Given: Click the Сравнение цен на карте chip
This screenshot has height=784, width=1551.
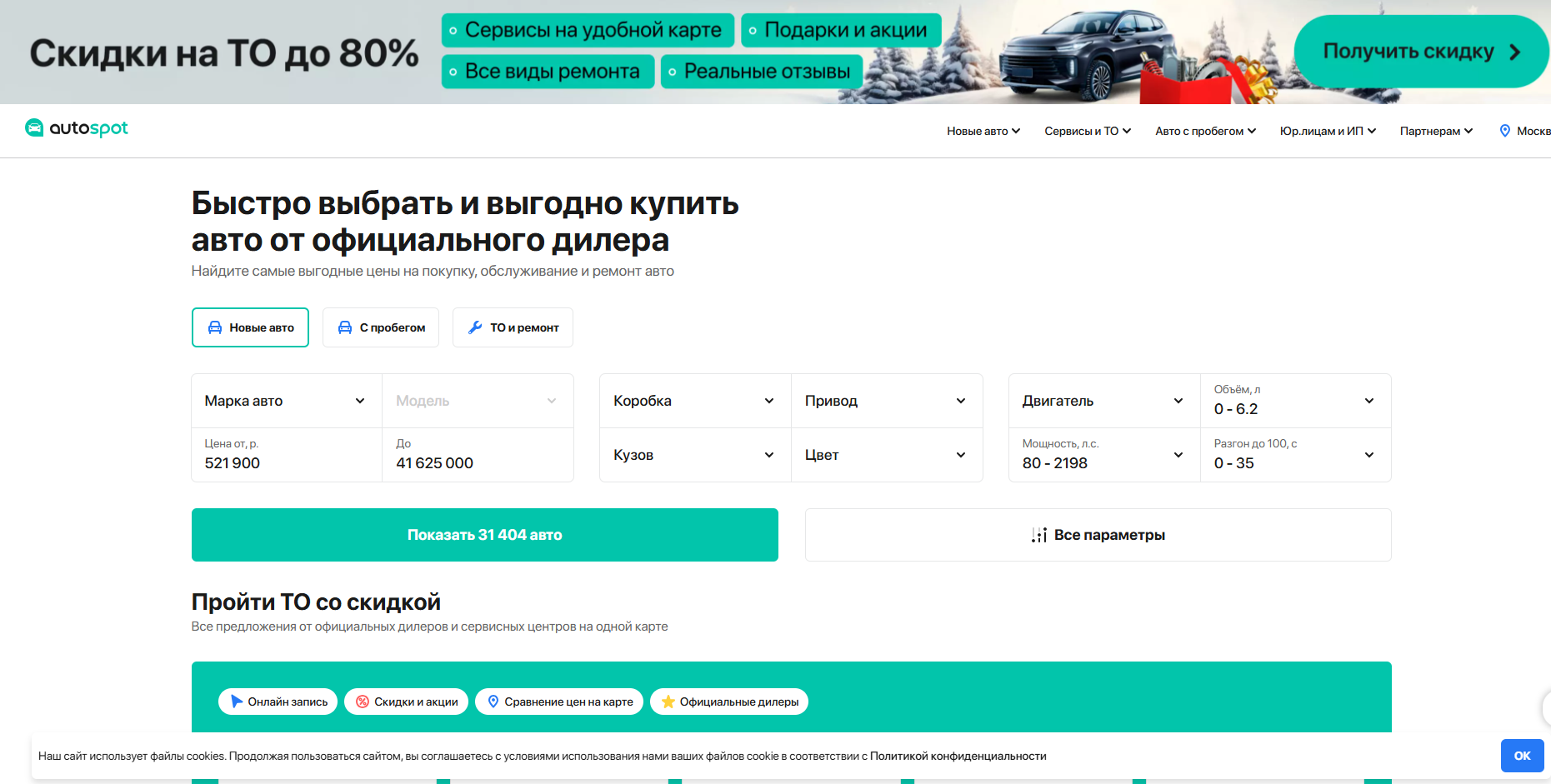Looking at the screenshot, I should pyautogui.click(x=559, y=702).
